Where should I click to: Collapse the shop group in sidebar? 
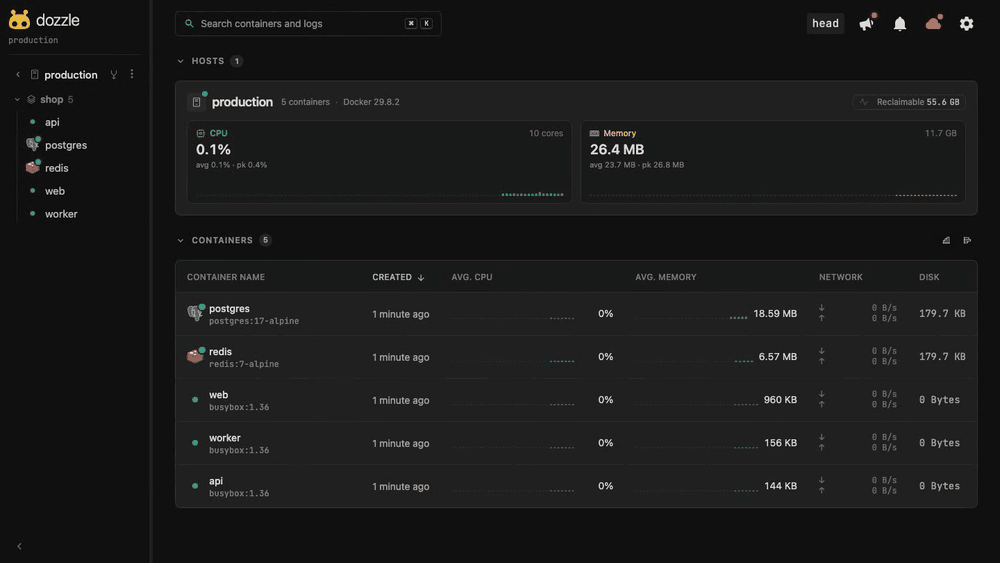[x=17, y=99]
